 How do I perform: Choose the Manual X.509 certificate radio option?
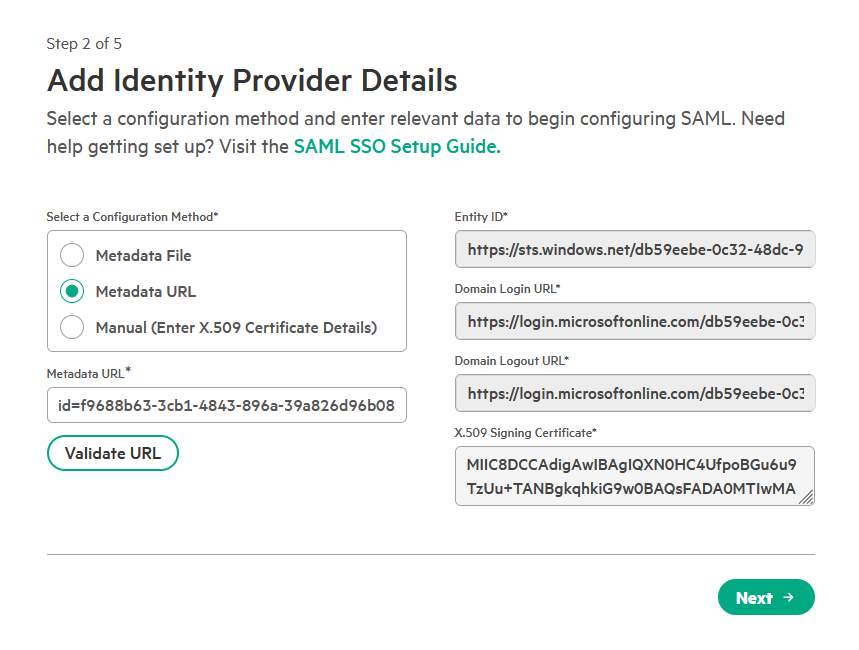72,328
